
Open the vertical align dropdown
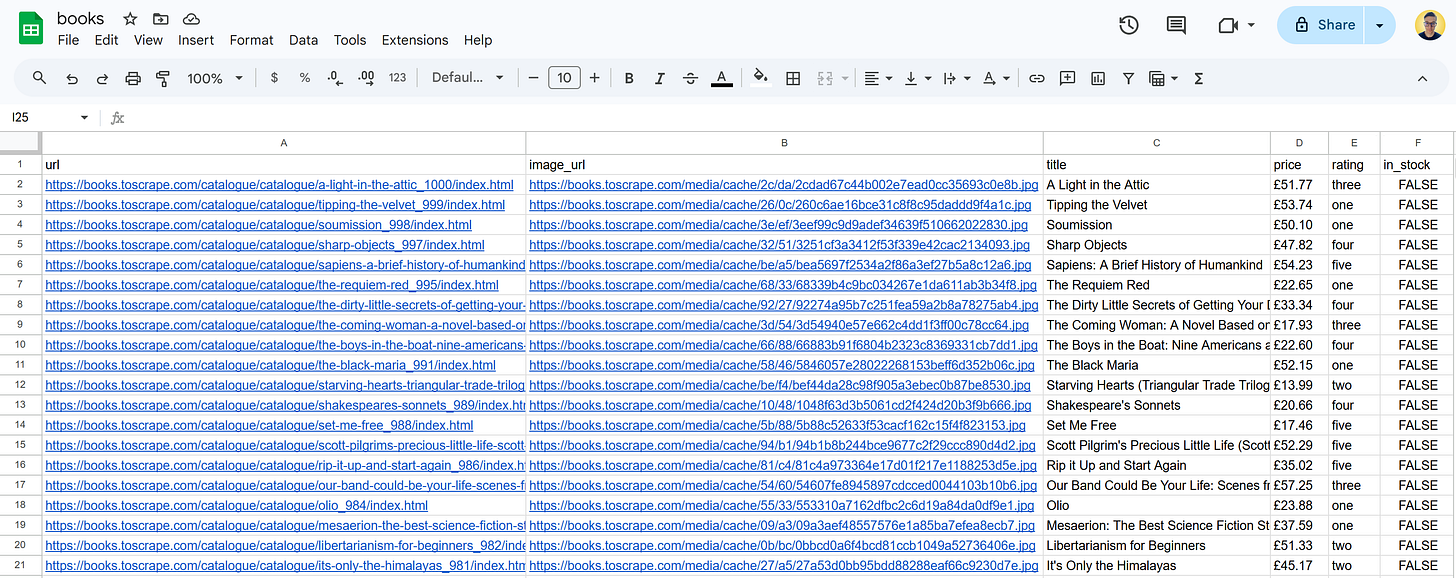click(x=917, y=78)
